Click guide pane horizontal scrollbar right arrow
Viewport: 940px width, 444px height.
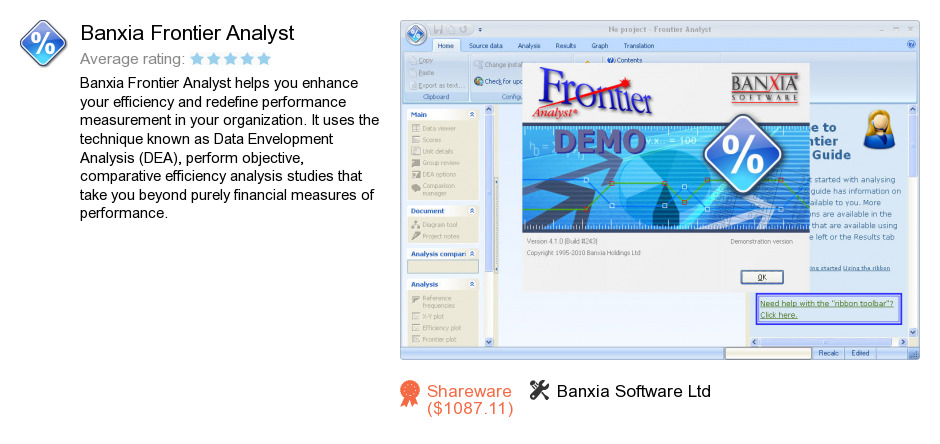pyautogui.click(x=903, y=342)
